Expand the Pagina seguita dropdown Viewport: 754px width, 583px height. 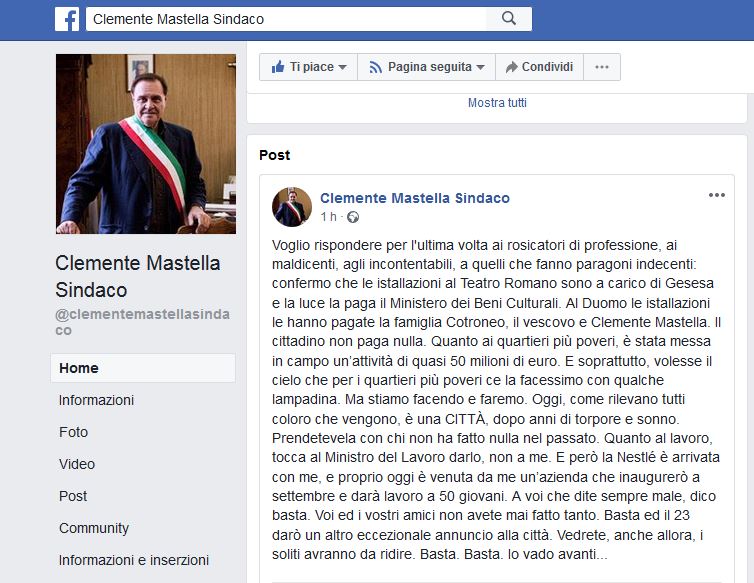point(426,67)
